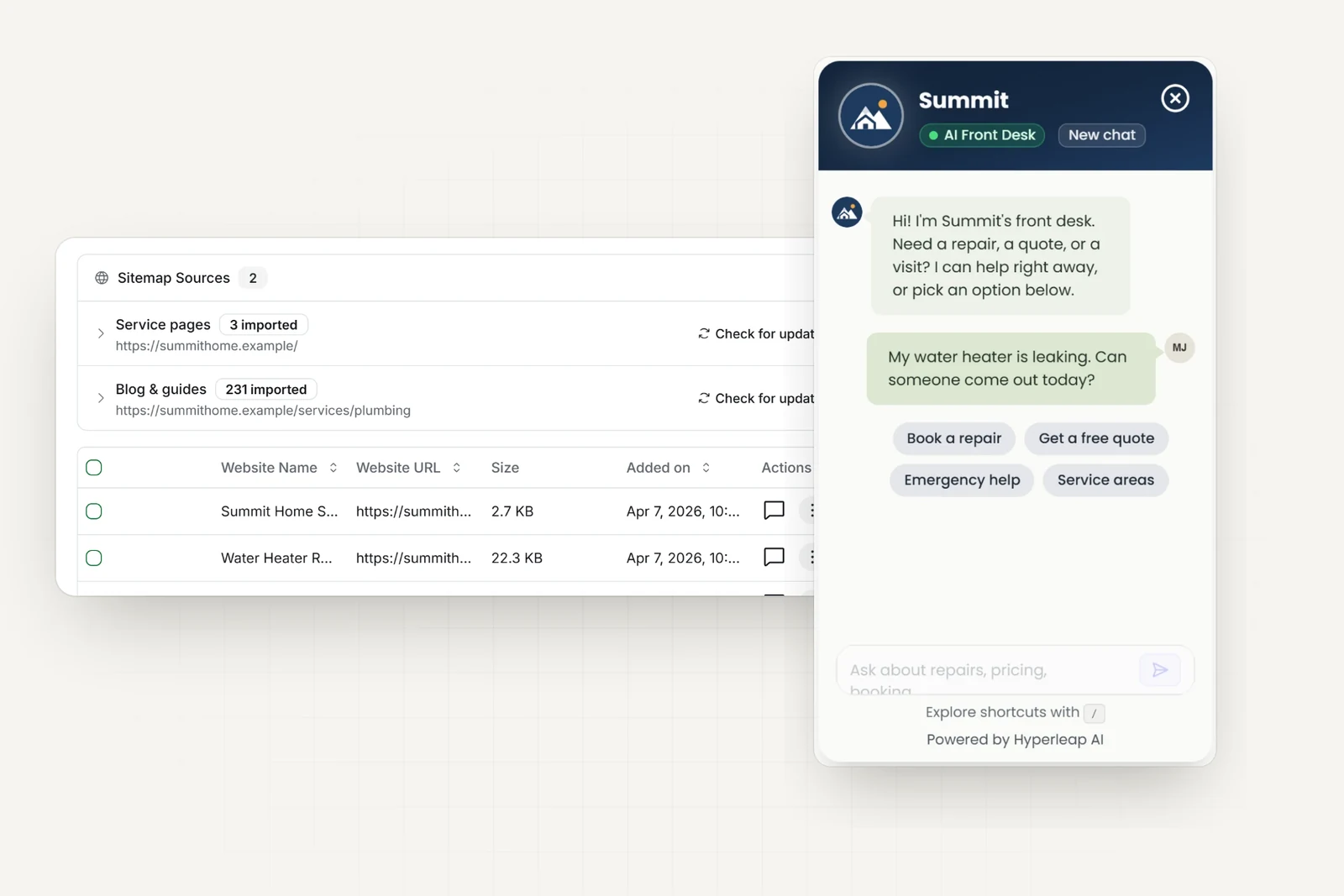Click the small Summit avatar beside greeting
Image resolution: width=1344 pixels, height=896 pixels.
tap(847, 212)
